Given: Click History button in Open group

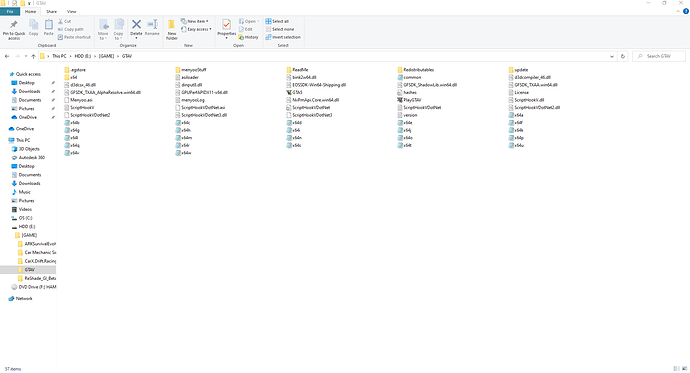Looking at the screenshot, I should coord(249,37).
